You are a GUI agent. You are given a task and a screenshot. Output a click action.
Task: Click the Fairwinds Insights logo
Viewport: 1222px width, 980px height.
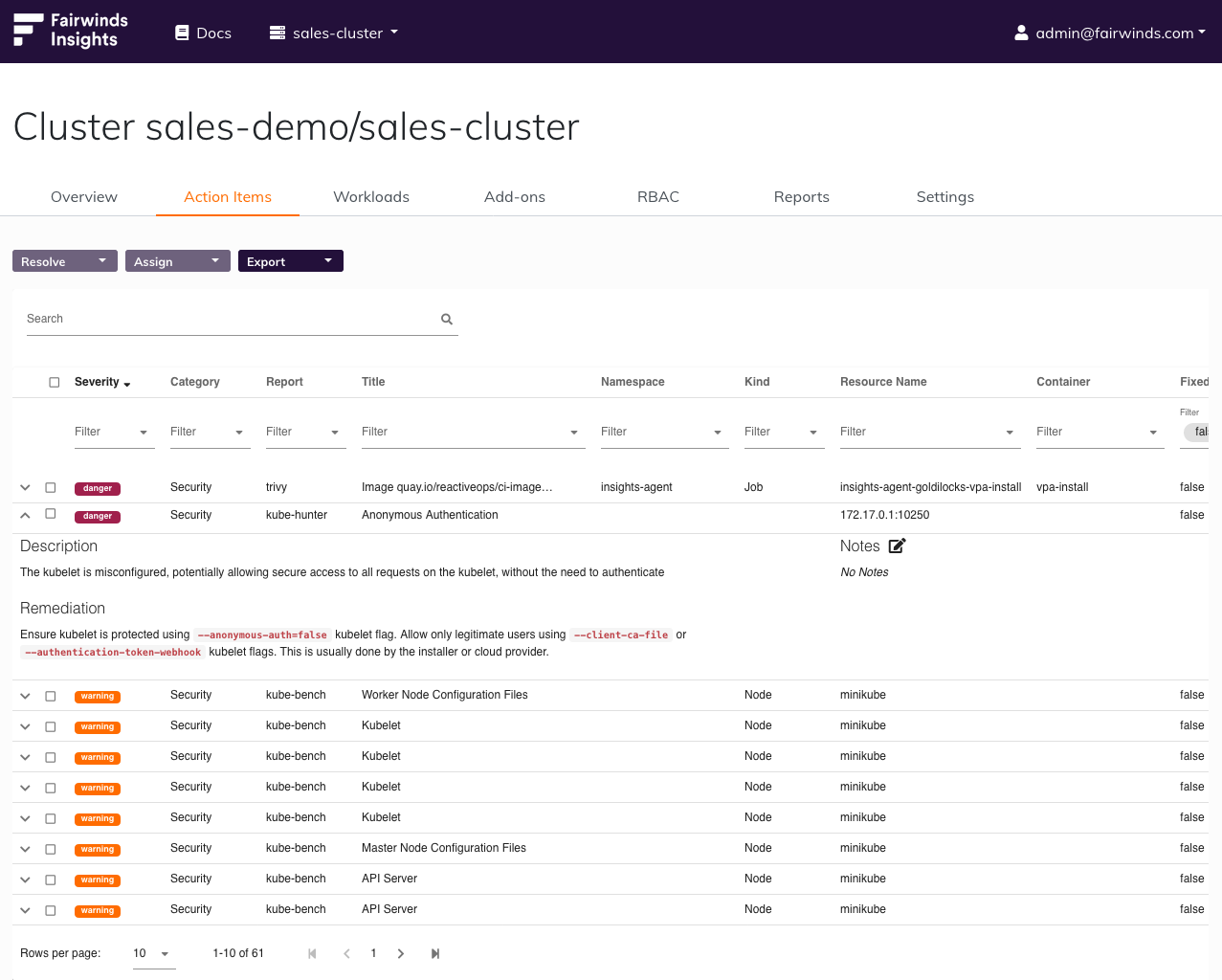(71, 31)
